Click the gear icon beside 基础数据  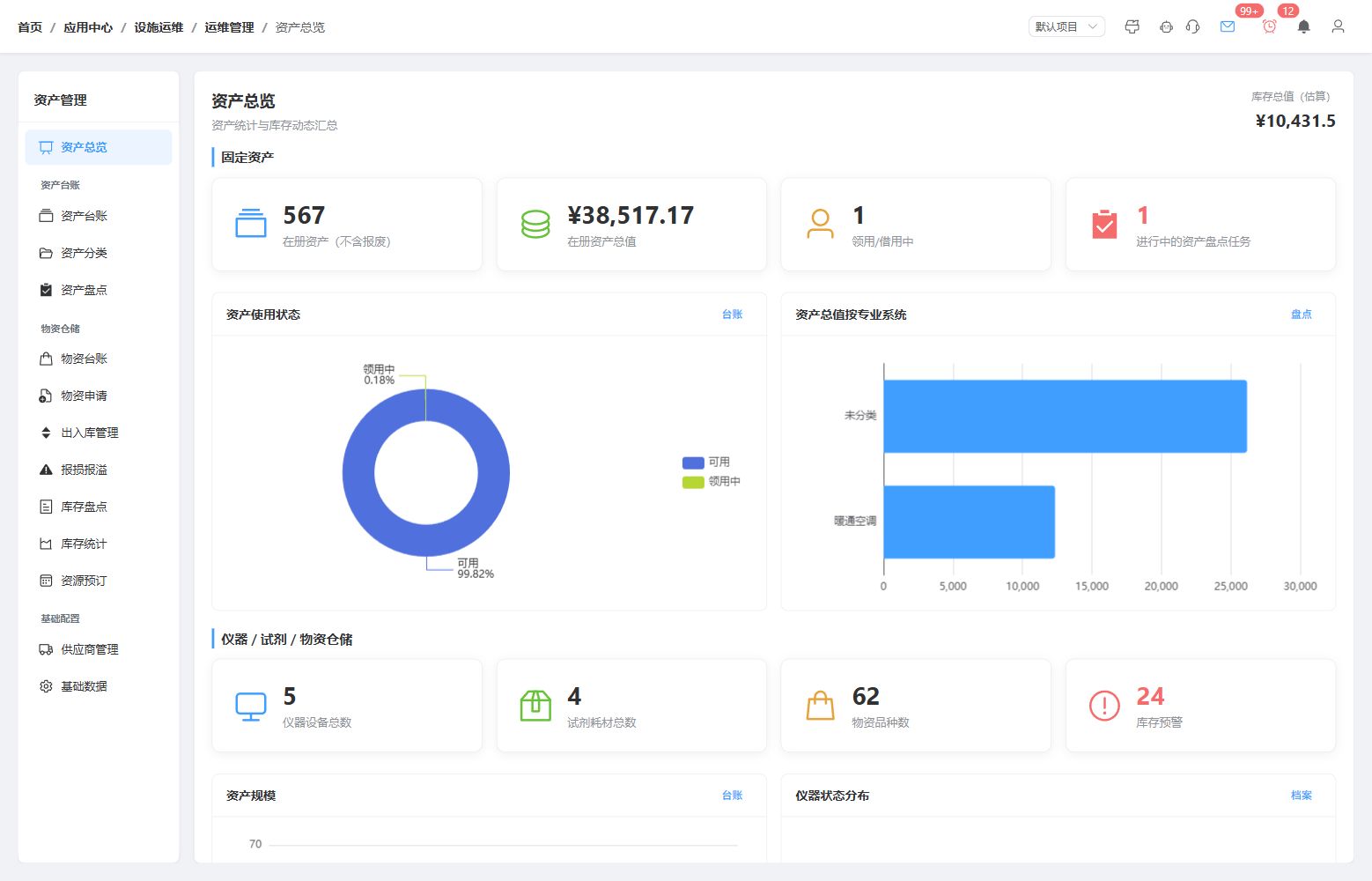pos(46,686)
